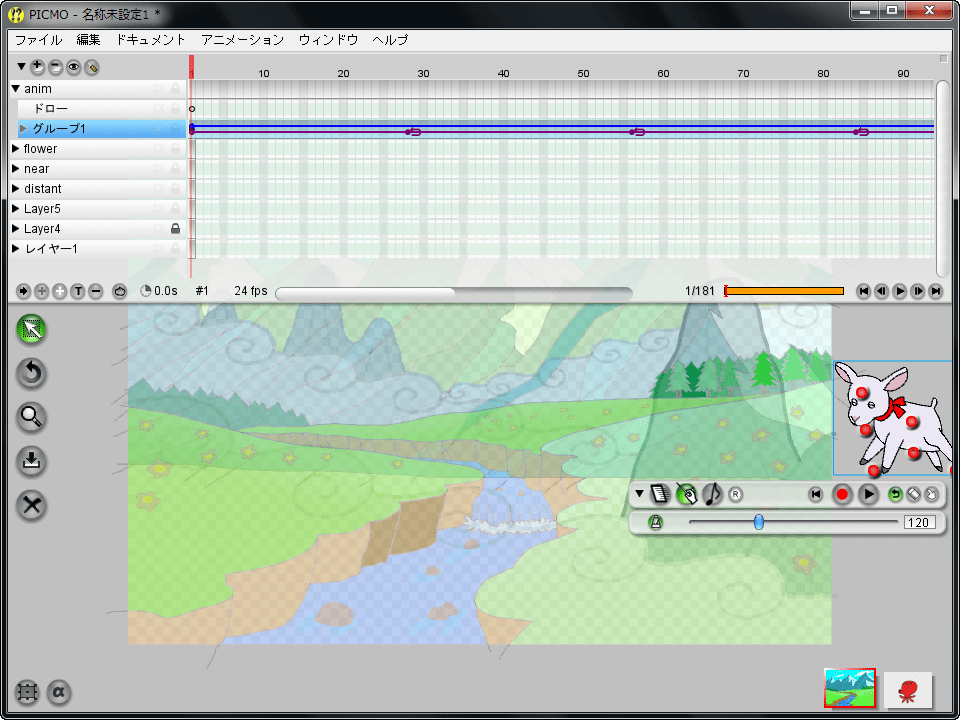Select the arrow selection tool
The height and width of the screenshot is (720, 960).
click(x=32, y=329)
